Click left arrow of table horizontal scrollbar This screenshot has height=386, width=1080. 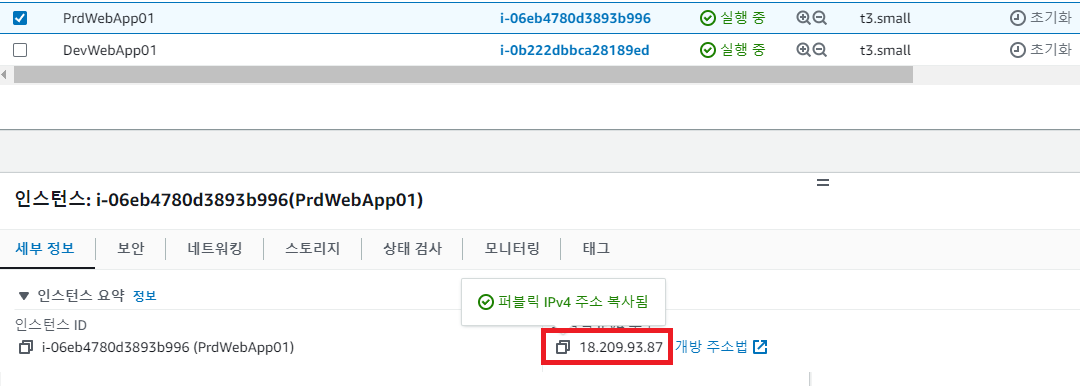tap(5, 74)
